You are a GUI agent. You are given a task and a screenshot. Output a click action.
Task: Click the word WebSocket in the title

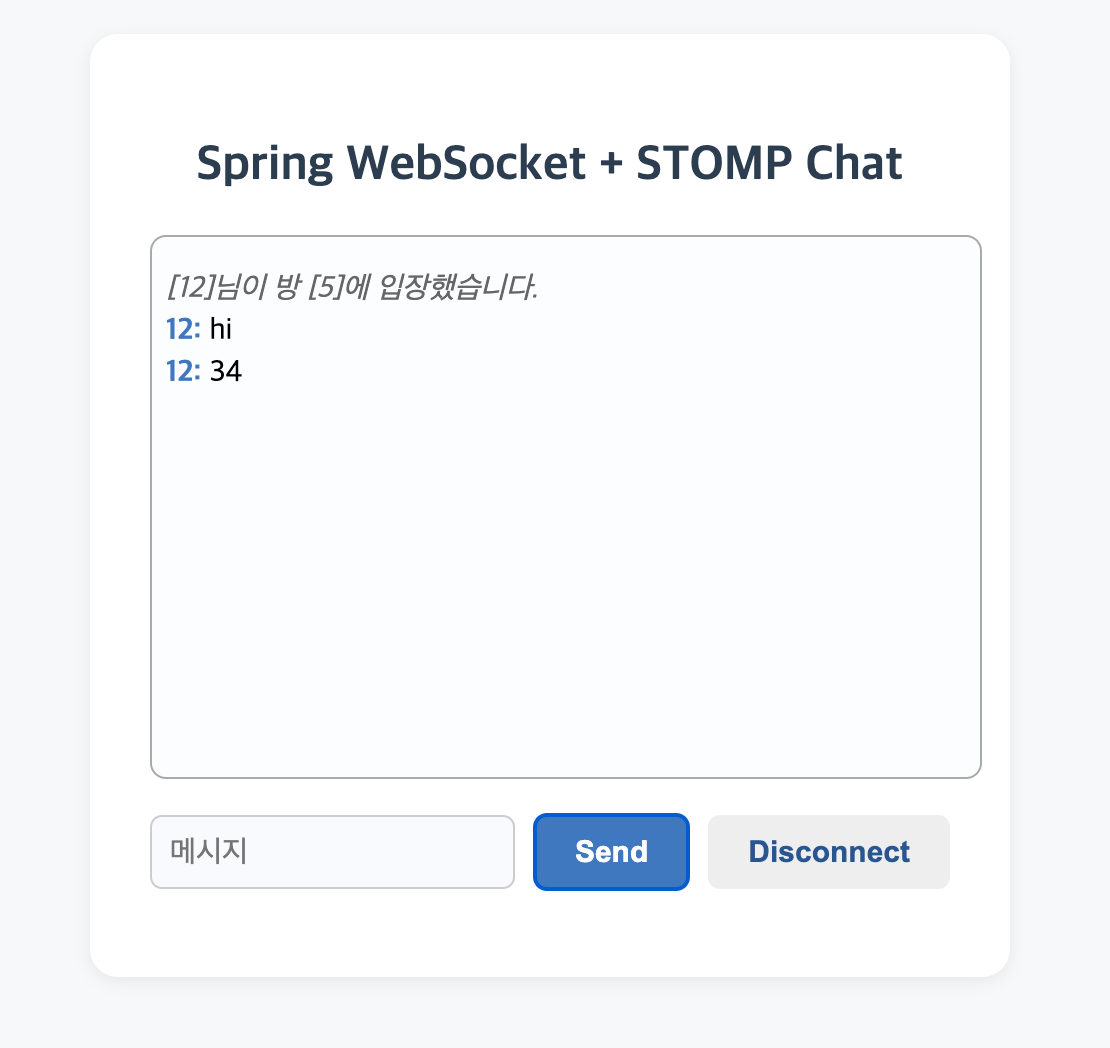pos(466,163)
